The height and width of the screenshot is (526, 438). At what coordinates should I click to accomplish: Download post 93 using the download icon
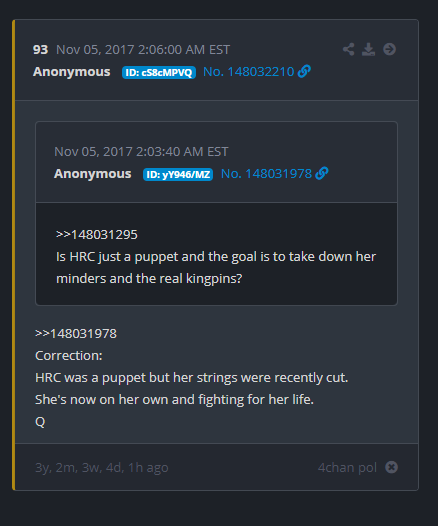368,49
